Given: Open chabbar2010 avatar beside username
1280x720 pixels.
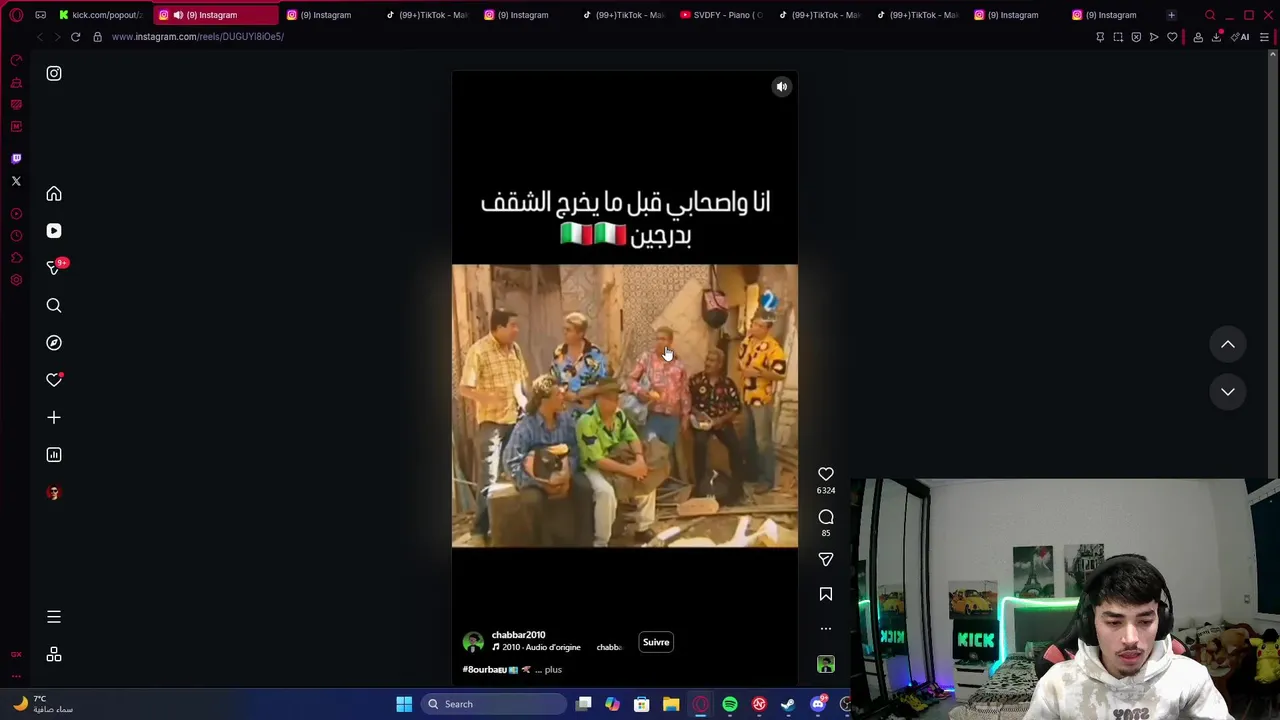Looking at the screenshot, I should [x=473, y=642].
